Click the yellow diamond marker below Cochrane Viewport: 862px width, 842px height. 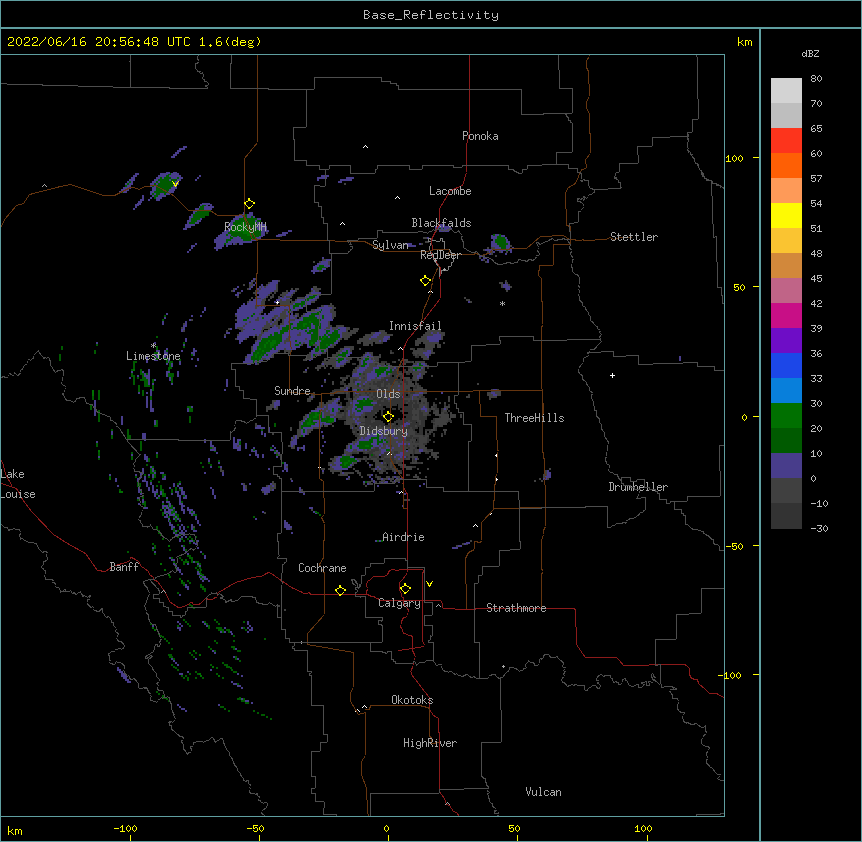340,590
